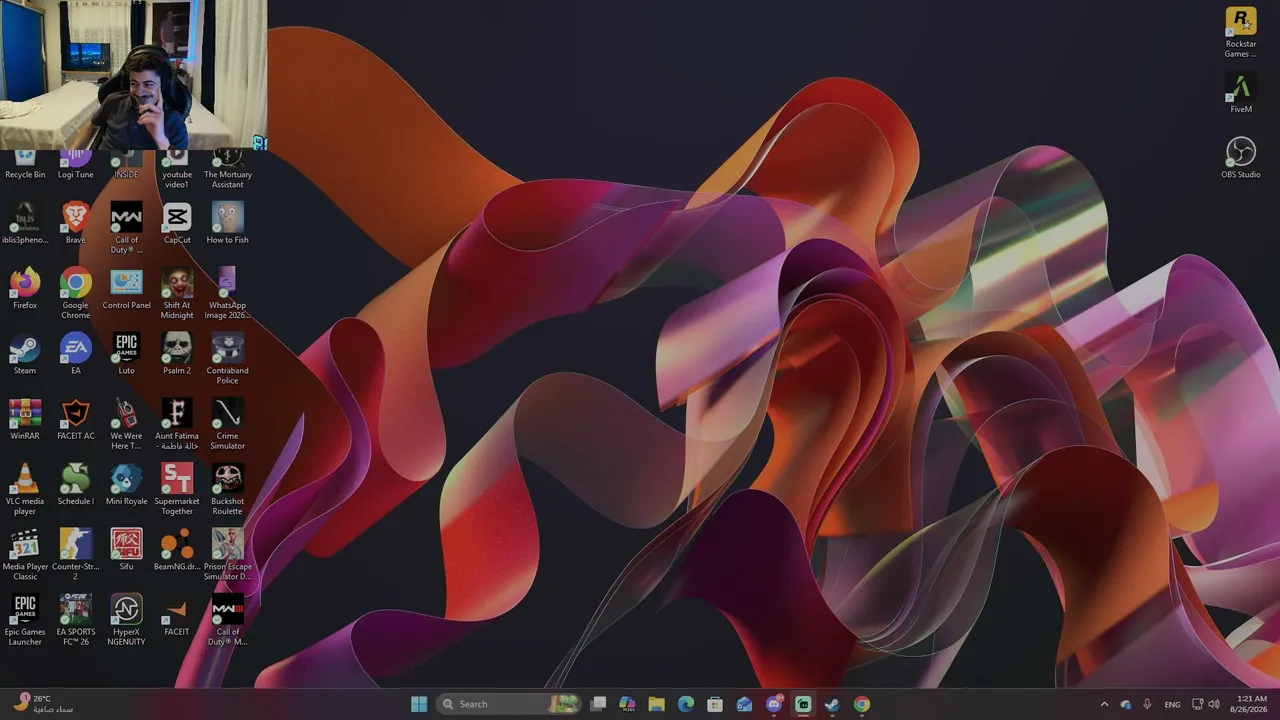Select the Buckshot Roulette icon
The height and width of the screenshot is (720, 1280).
click(x=227, y=489)
